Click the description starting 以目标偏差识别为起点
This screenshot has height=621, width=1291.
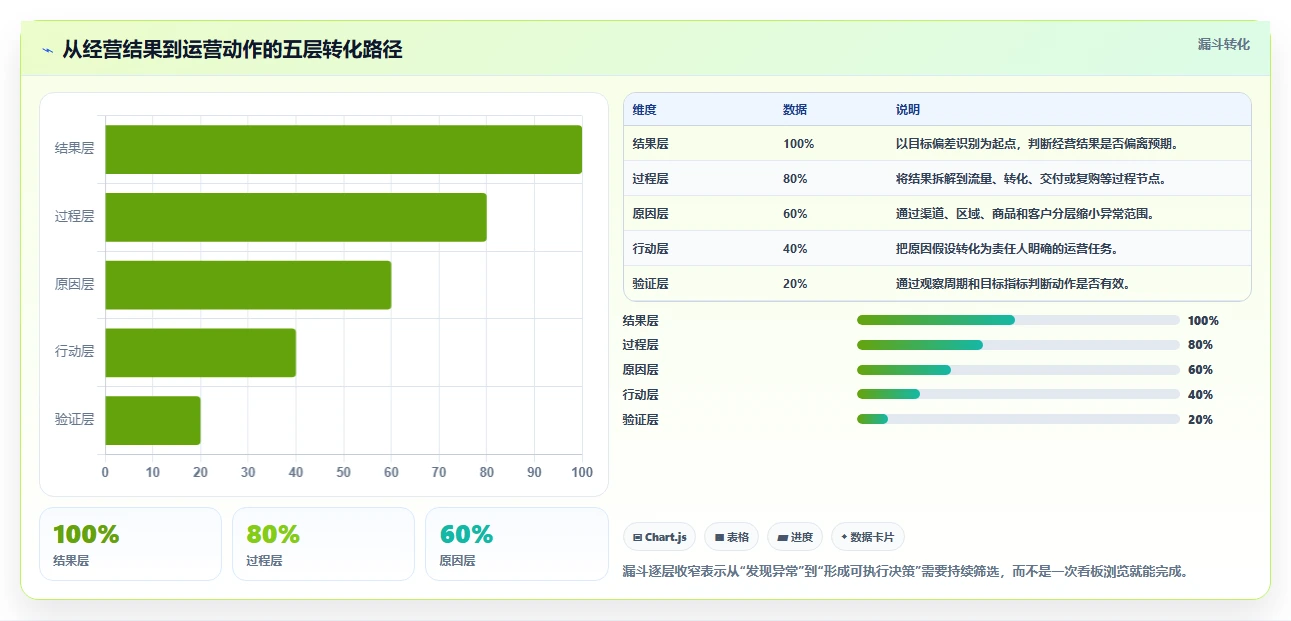[1039, 144]
